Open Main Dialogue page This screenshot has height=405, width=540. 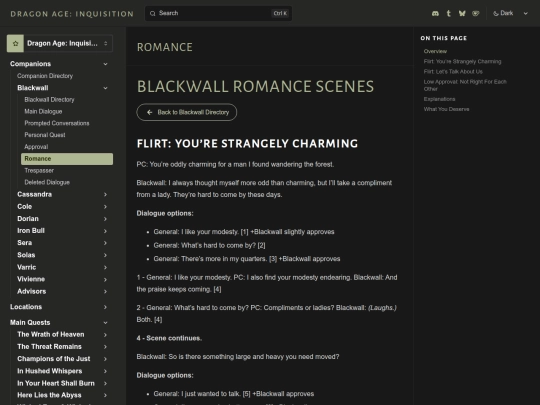point(43,112)
